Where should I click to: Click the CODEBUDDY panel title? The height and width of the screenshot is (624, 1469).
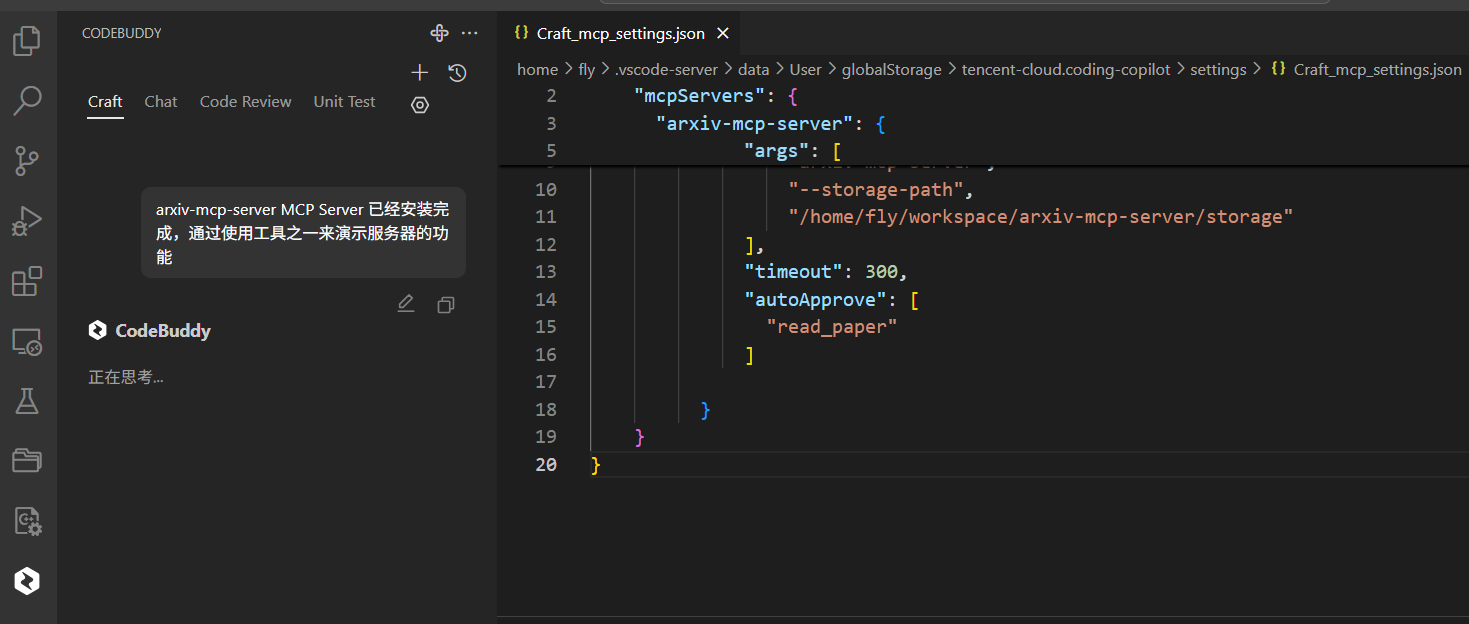[x=122, y=33]
